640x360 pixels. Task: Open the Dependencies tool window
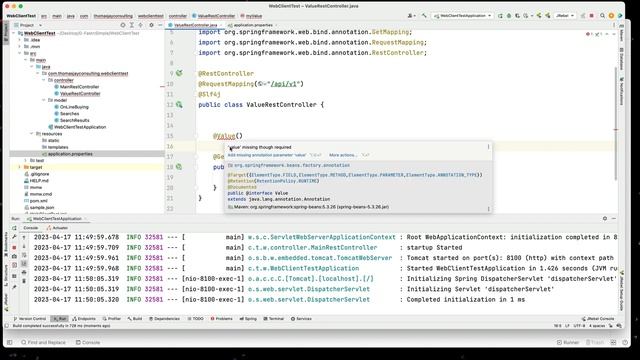pos(164,319)
